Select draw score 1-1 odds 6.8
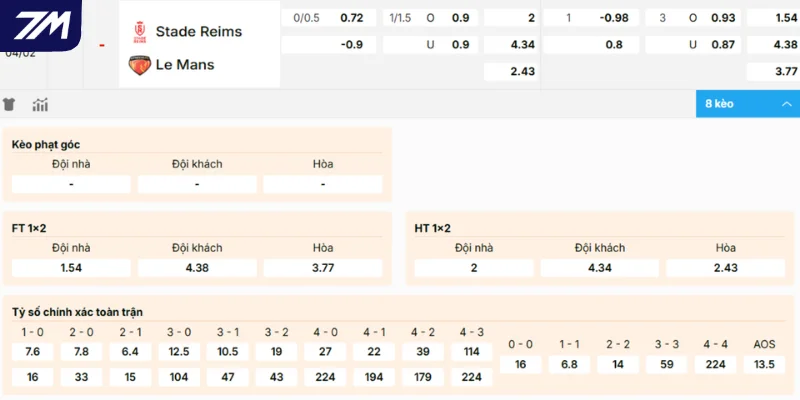 [x=569, y=365]
